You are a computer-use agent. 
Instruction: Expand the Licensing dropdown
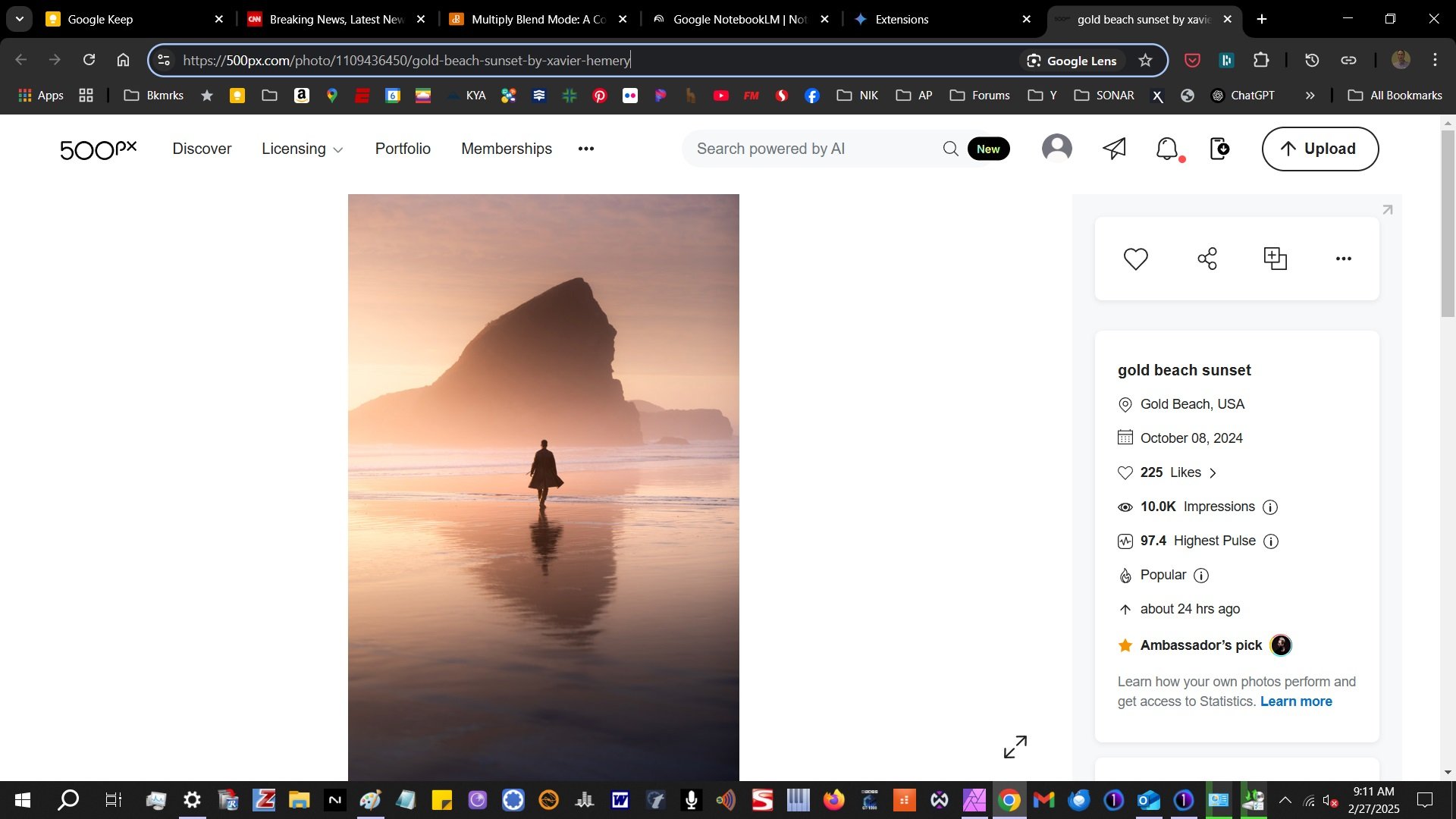point(302,149)
